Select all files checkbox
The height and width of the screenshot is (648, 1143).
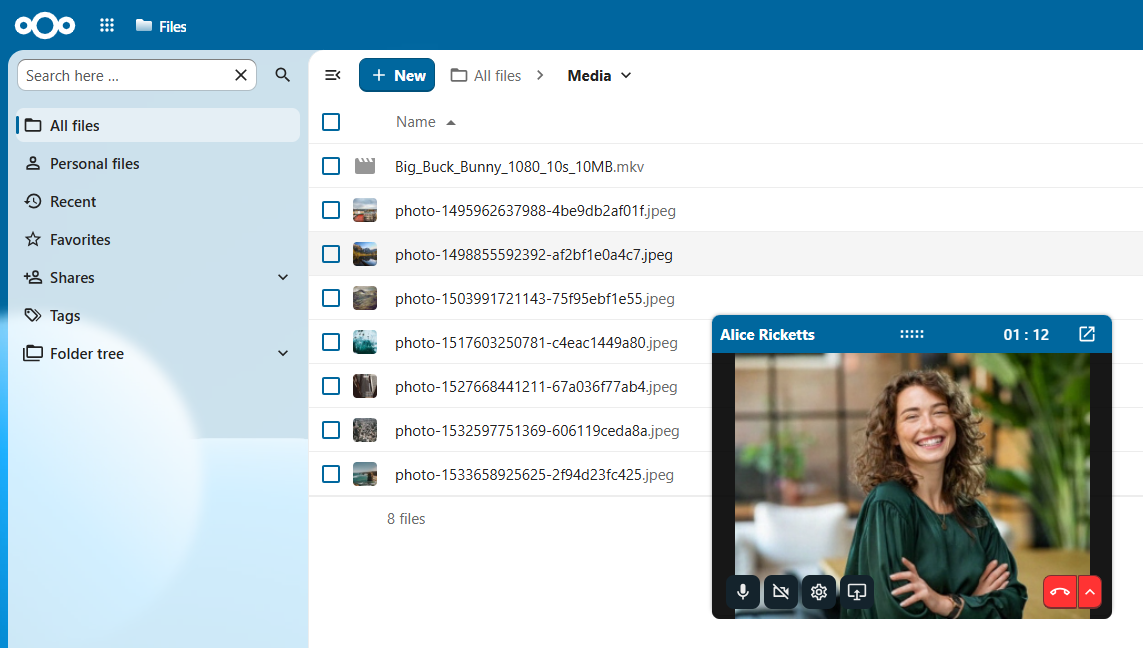pyautogui.click(x=331, y=122)
